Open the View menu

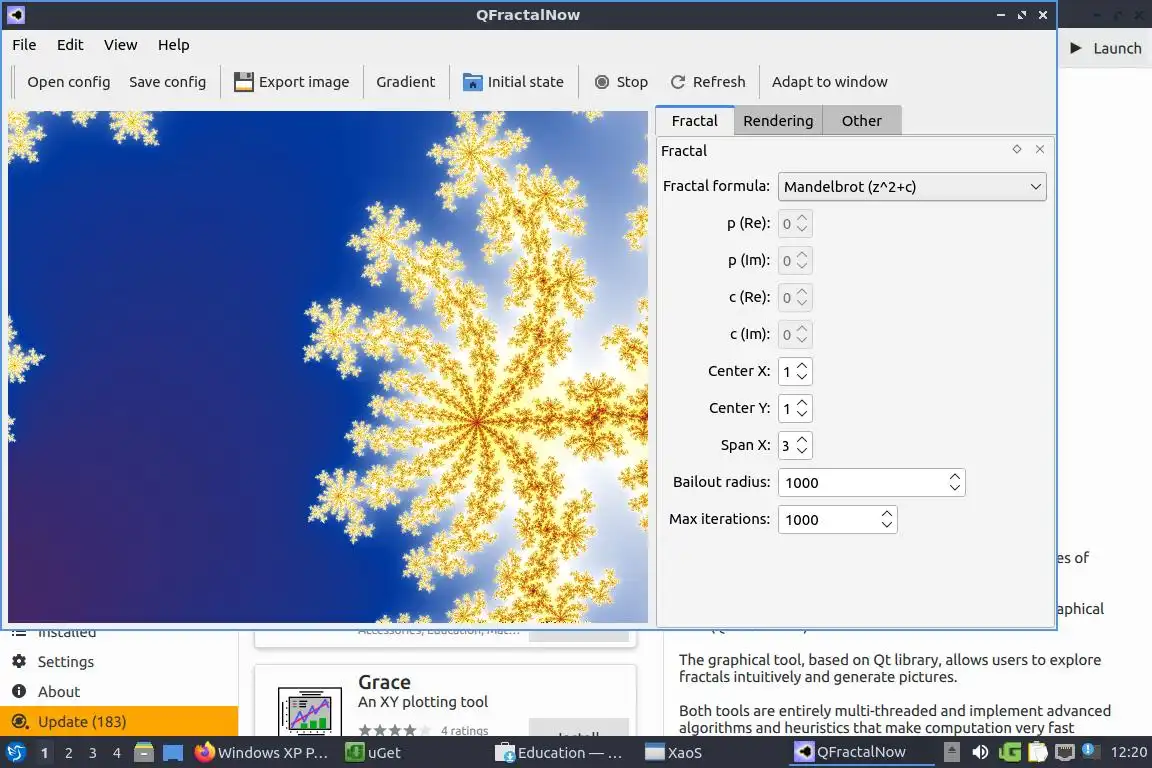[120, 45]
